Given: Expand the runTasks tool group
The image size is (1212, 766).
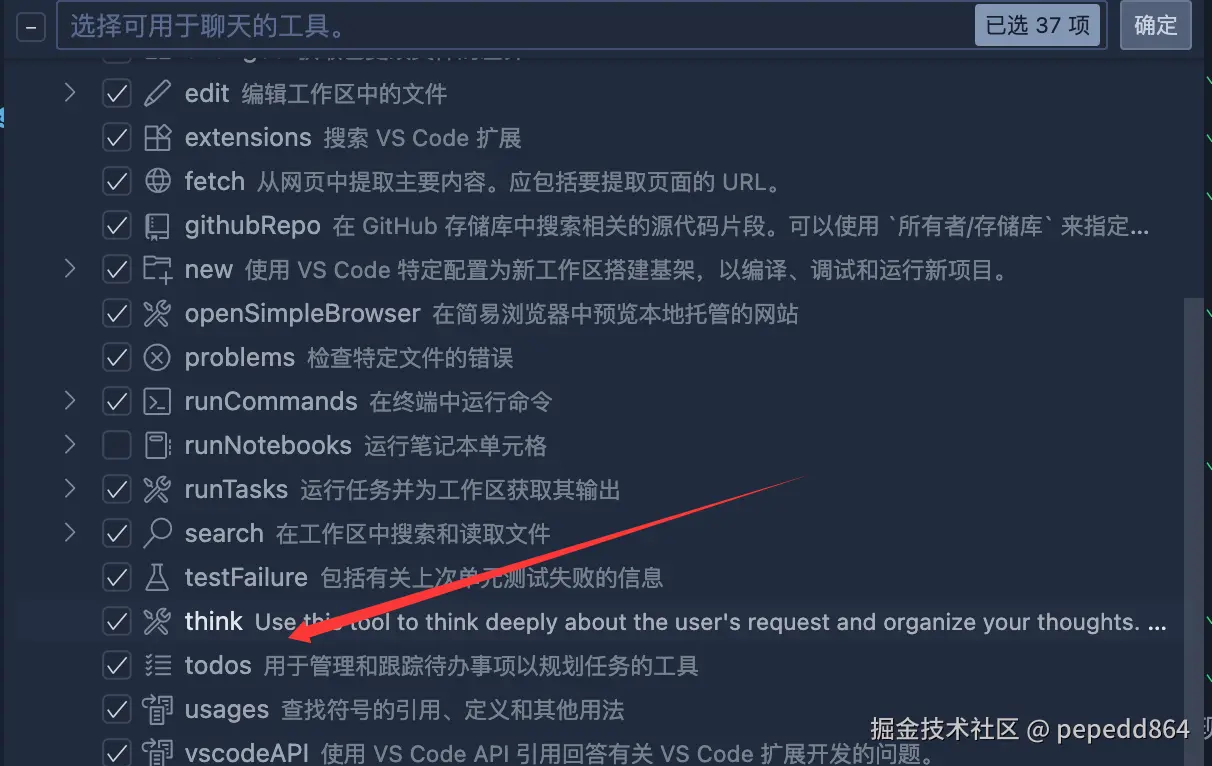Looking at the screenshot, I should tap(70, 489).
